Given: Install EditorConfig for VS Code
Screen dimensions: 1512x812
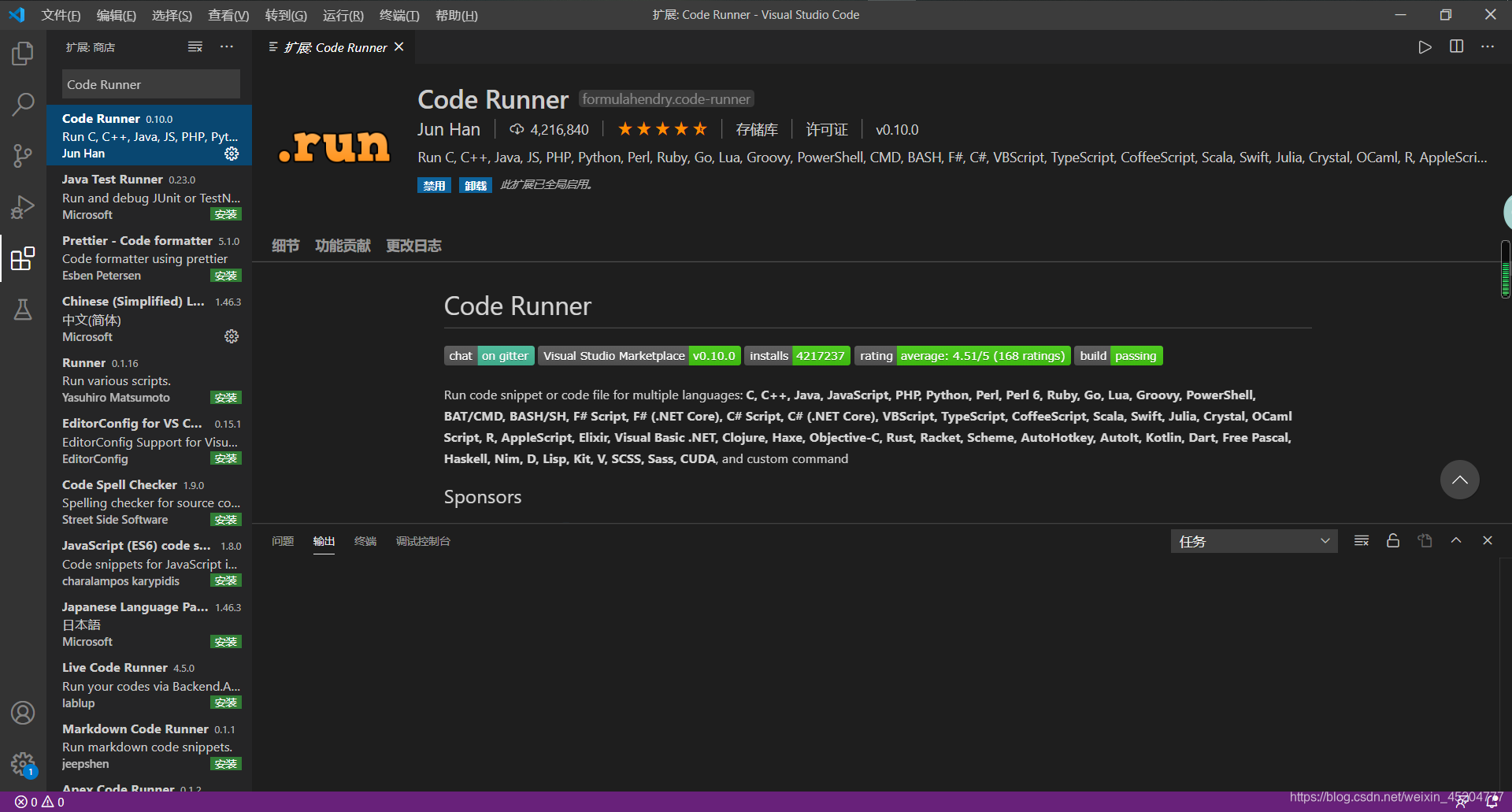Looking at the screenshot, I should pyautogui.click(x=226, y=458).
